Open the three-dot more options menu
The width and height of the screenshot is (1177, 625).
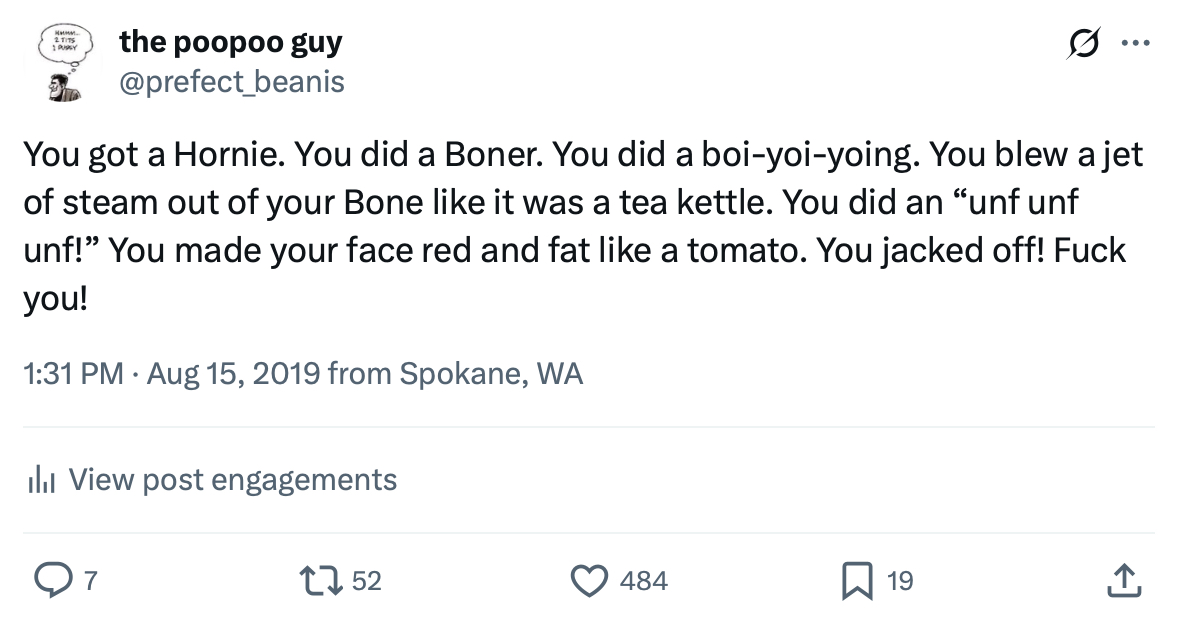coord(1135,44)
